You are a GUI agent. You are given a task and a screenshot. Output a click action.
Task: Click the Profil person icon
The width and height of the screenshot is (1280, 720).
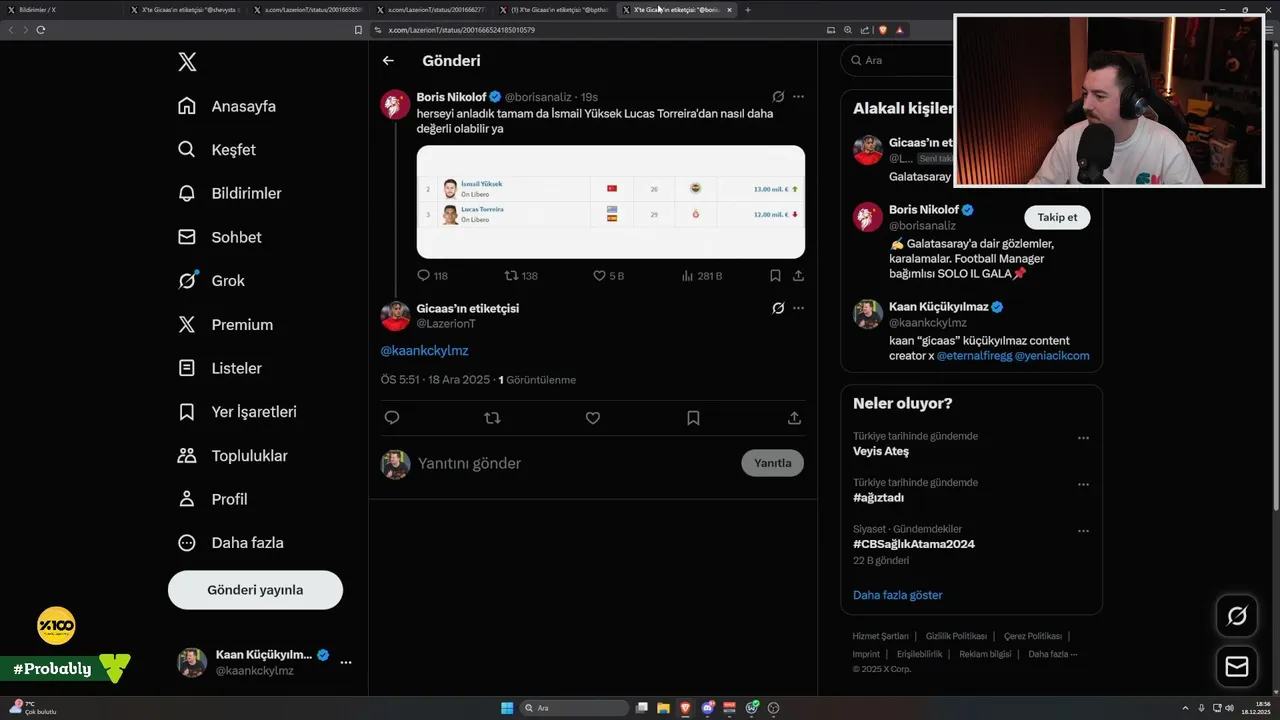click(187, 499)
